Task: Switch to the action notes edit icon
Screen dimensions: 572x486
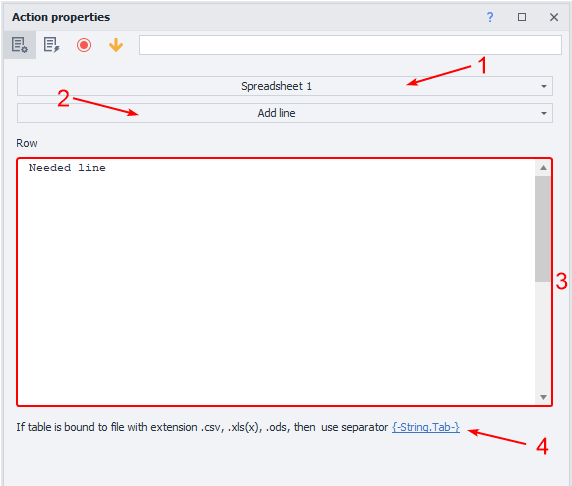Action: pos(51,45)
